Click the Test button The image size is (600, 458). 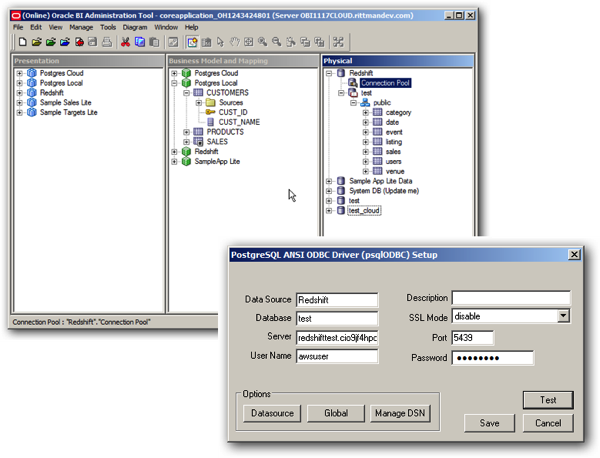(x=548, y=400)
